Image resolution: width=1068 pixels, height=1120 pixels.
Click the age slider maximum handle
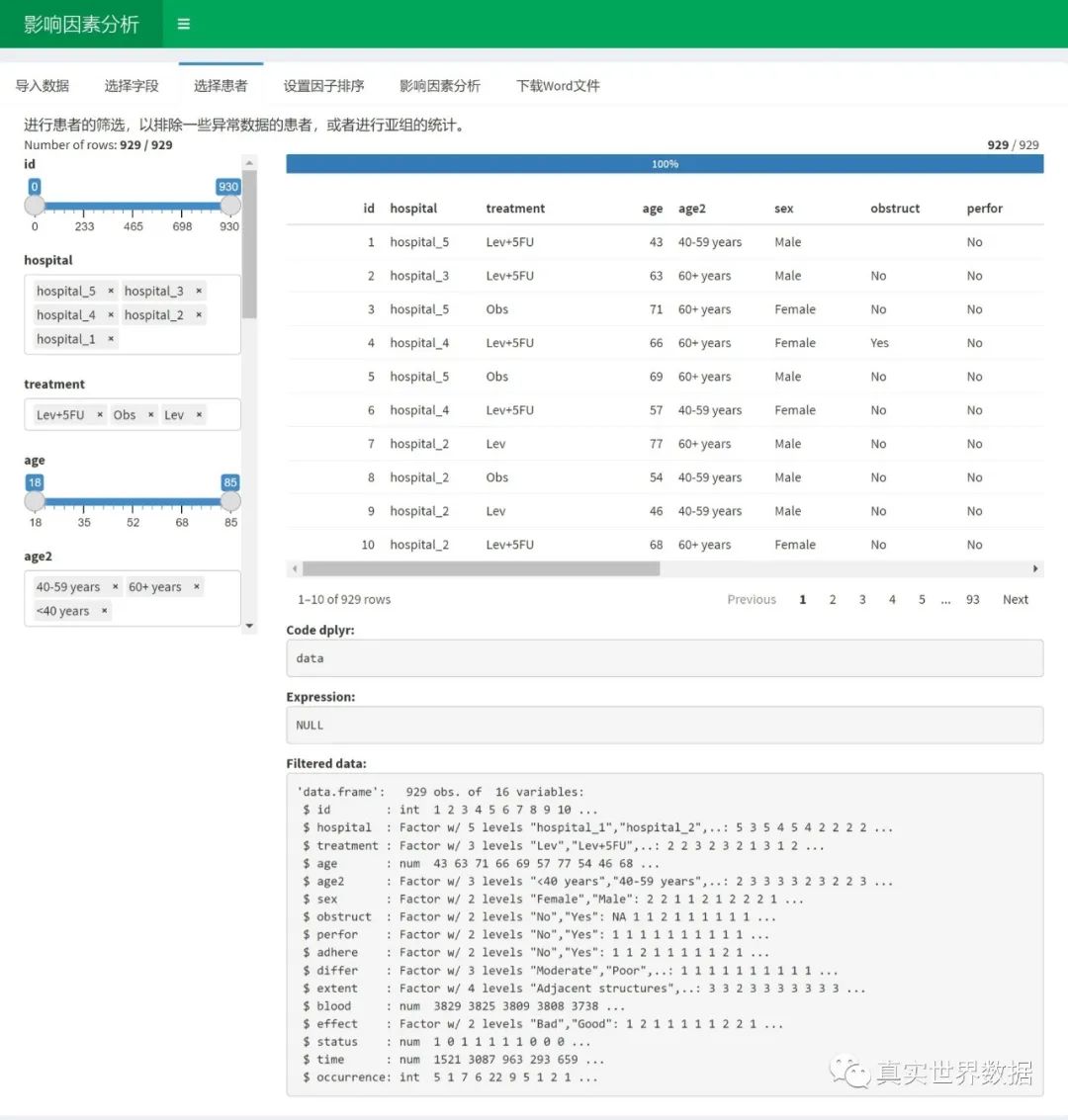tap(230, 501)
